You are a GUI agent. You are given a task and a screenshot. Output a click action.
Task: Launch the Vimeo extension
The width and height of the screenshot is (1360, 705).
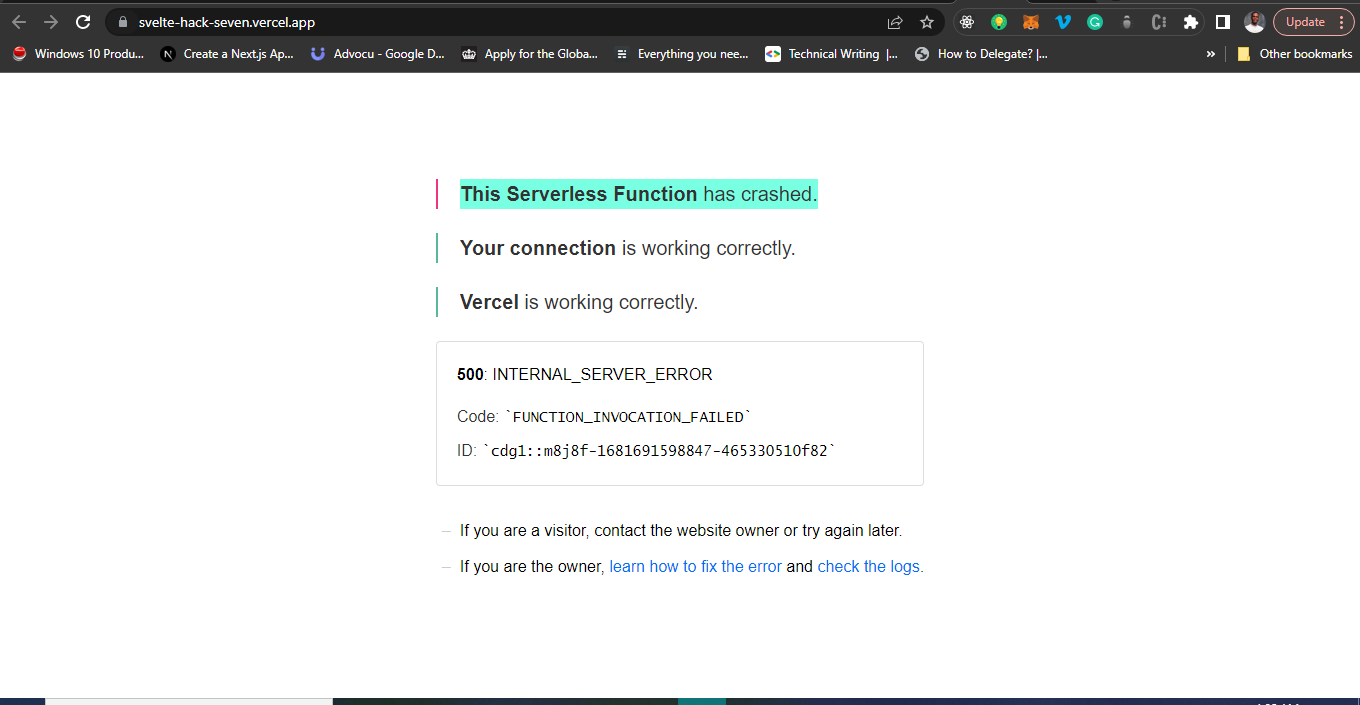tap(1062, 21)
